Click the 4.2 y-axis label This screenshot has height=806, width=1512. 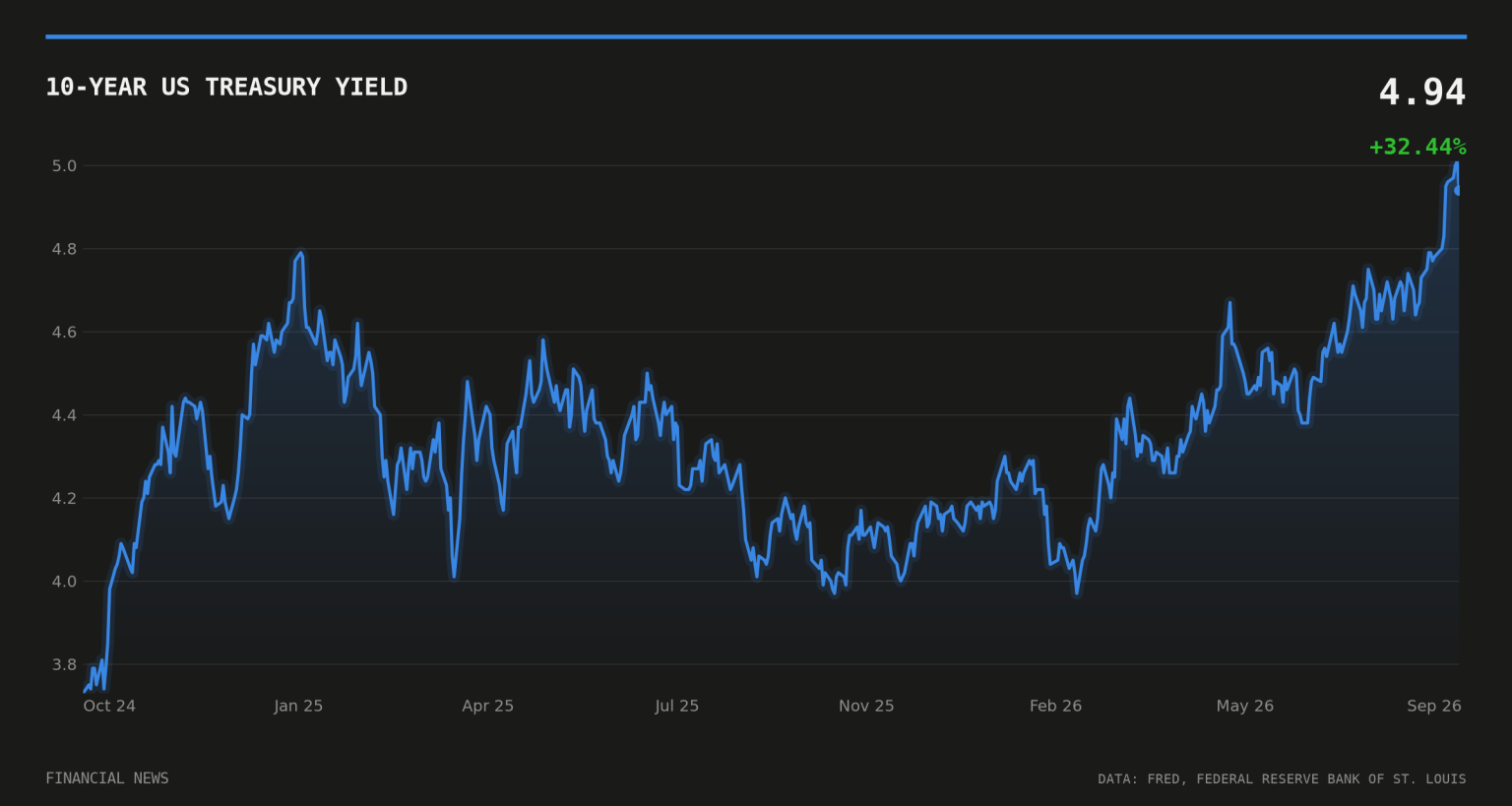pos(64,498)
